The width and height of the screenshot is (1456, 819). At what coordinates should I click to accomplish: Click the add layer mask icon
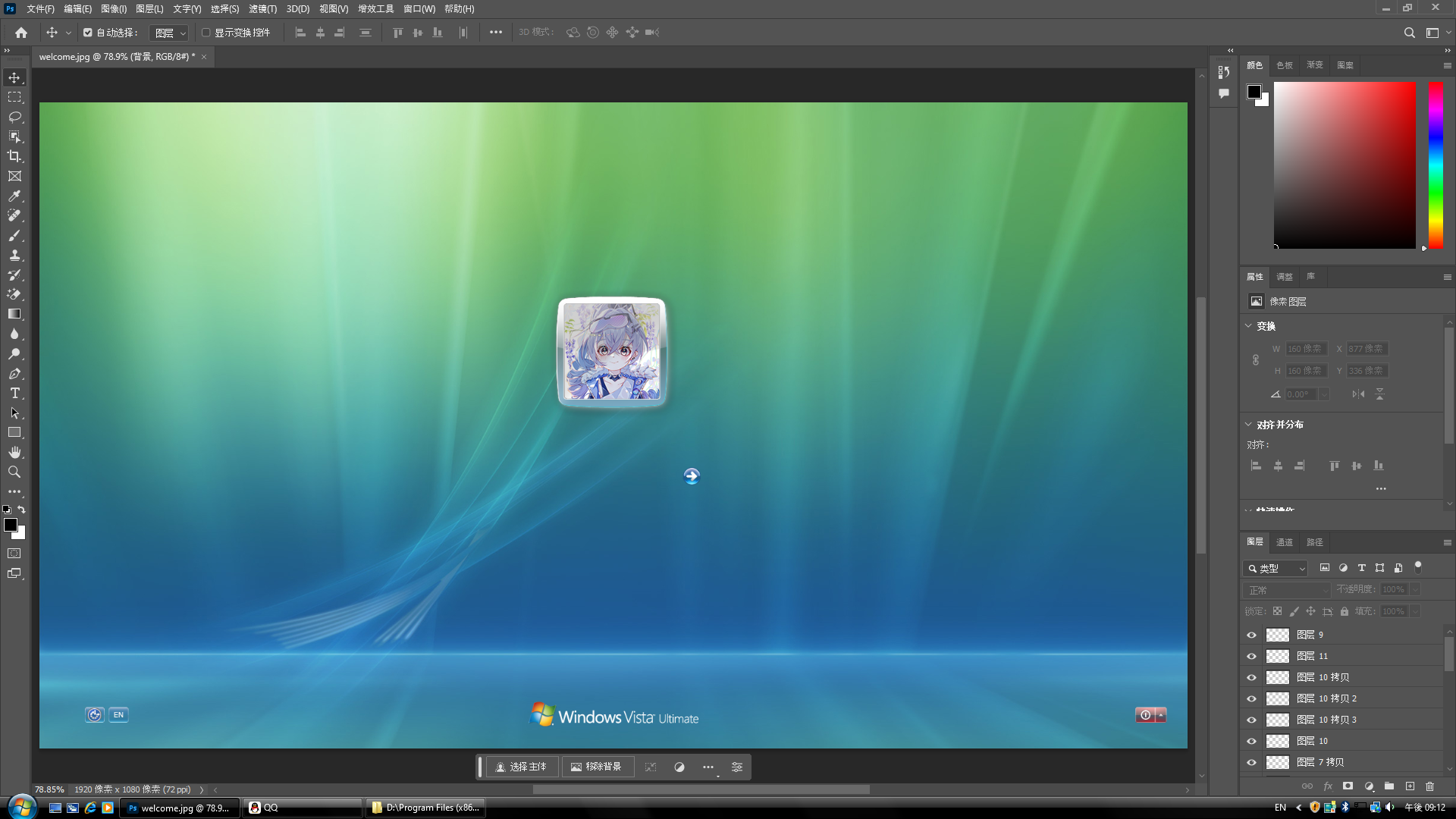click(x=1348, y=786)
